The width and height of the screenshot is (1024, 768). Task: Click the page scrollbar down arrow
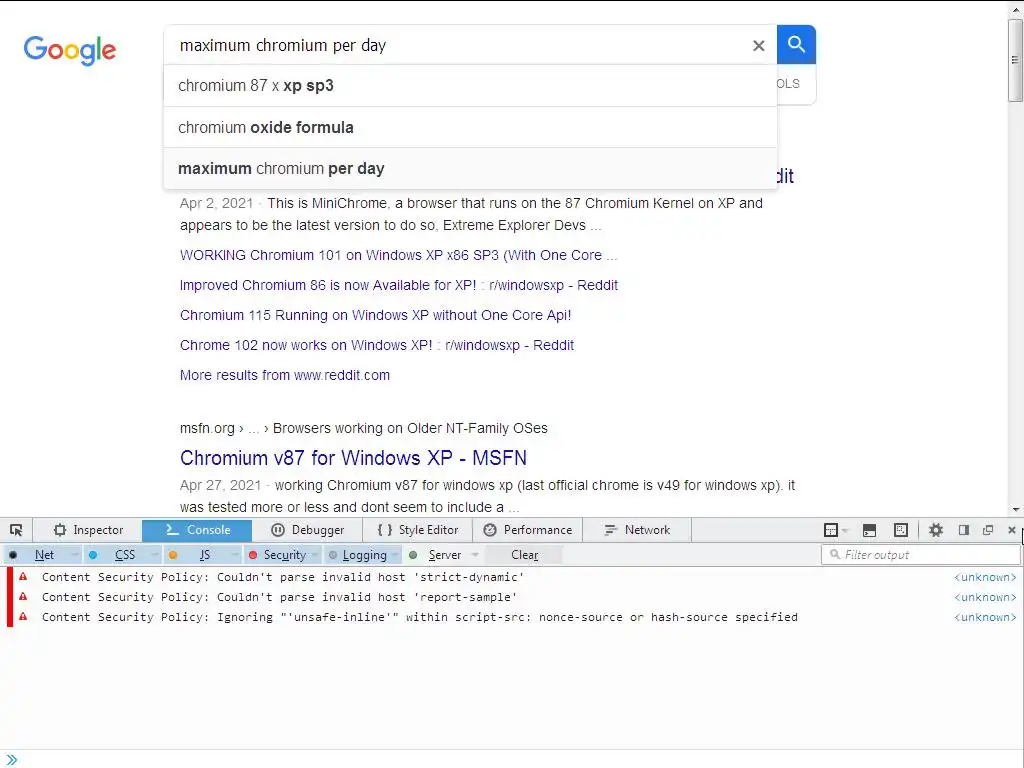point(1015,509)
